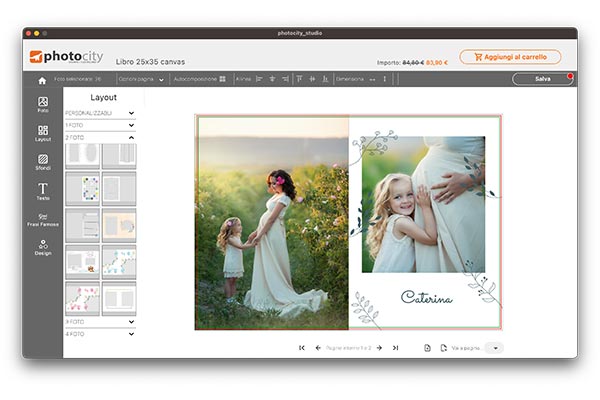Viewport: 600px width, 400px height.
Task: Select the Testo text tool
Action: pyautogui.click(x=43, y=191)
